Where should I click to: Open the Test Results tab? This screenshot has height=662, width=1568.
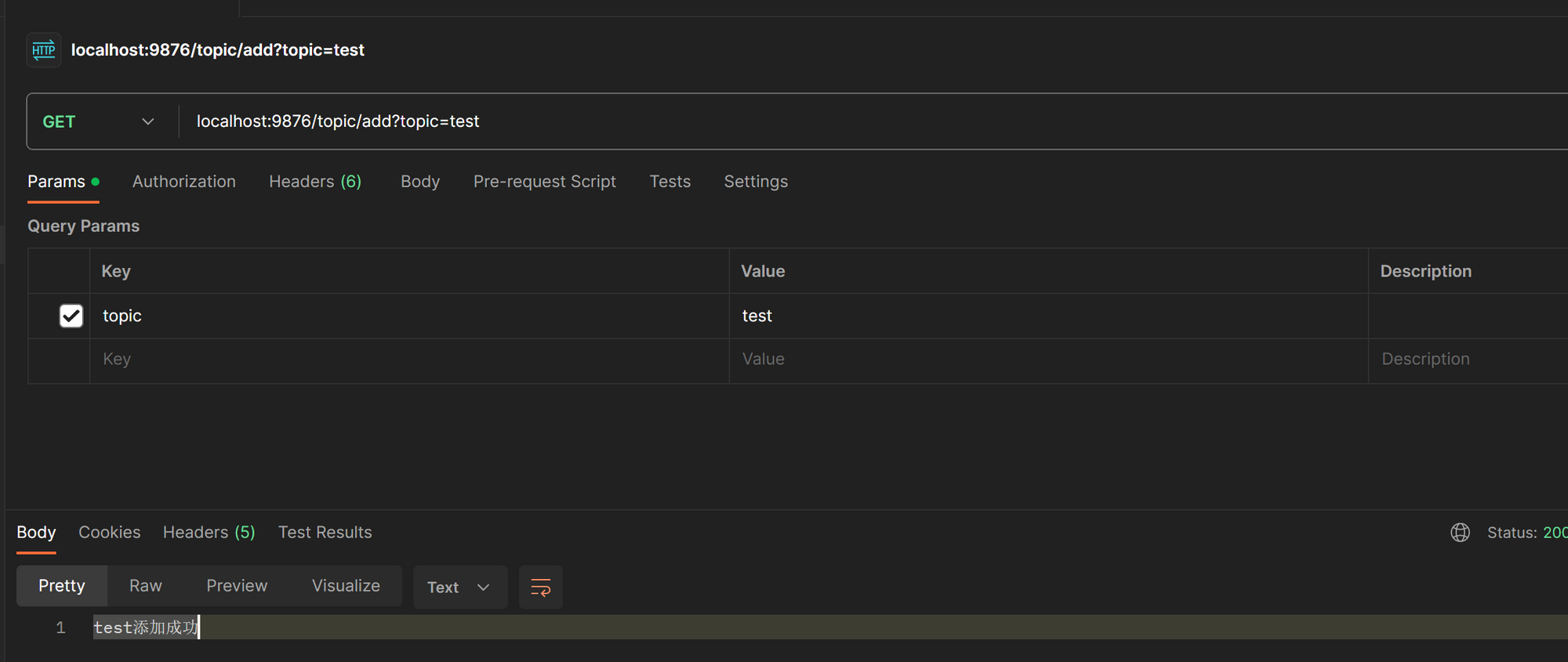[325, 533]
